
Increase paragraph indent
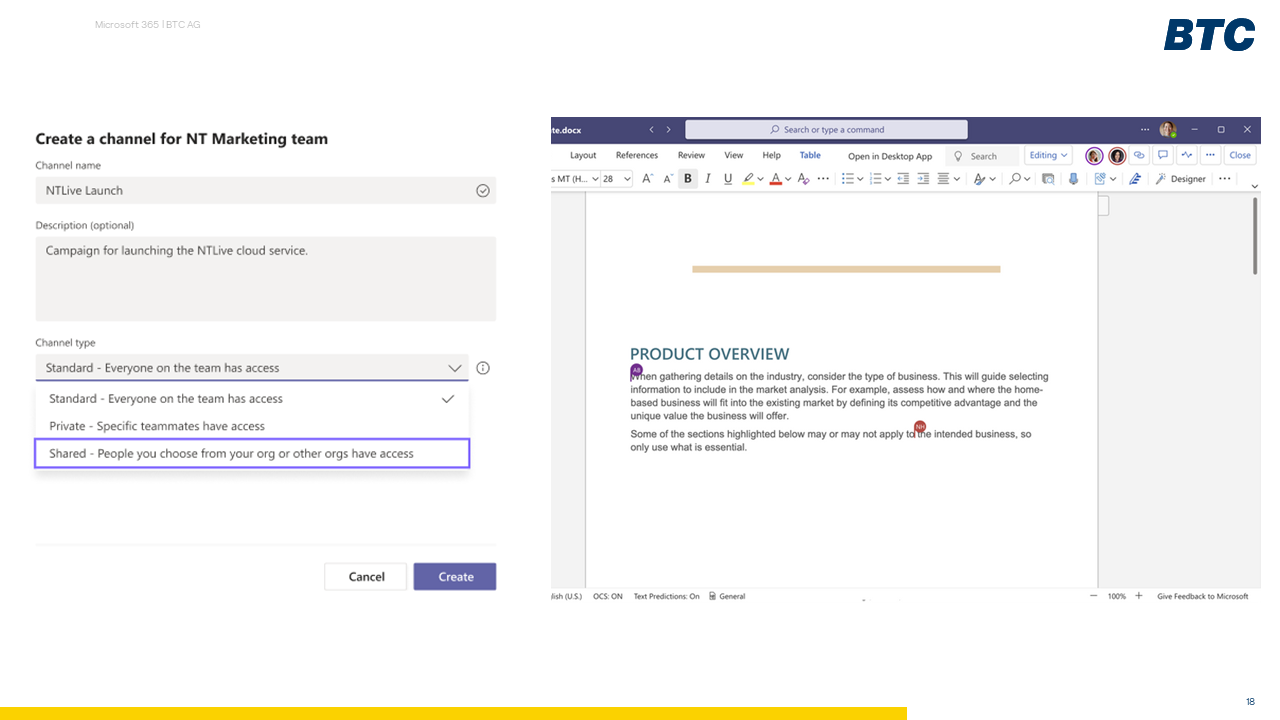click(923, 179)
